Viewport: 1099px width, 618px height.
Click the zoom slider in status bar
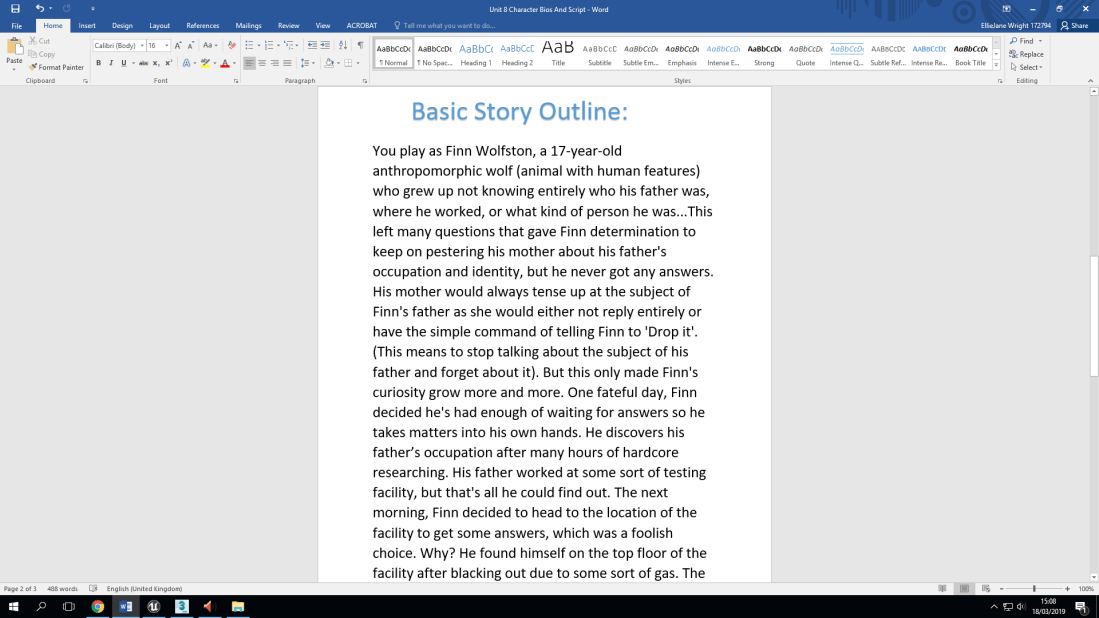1034,589
